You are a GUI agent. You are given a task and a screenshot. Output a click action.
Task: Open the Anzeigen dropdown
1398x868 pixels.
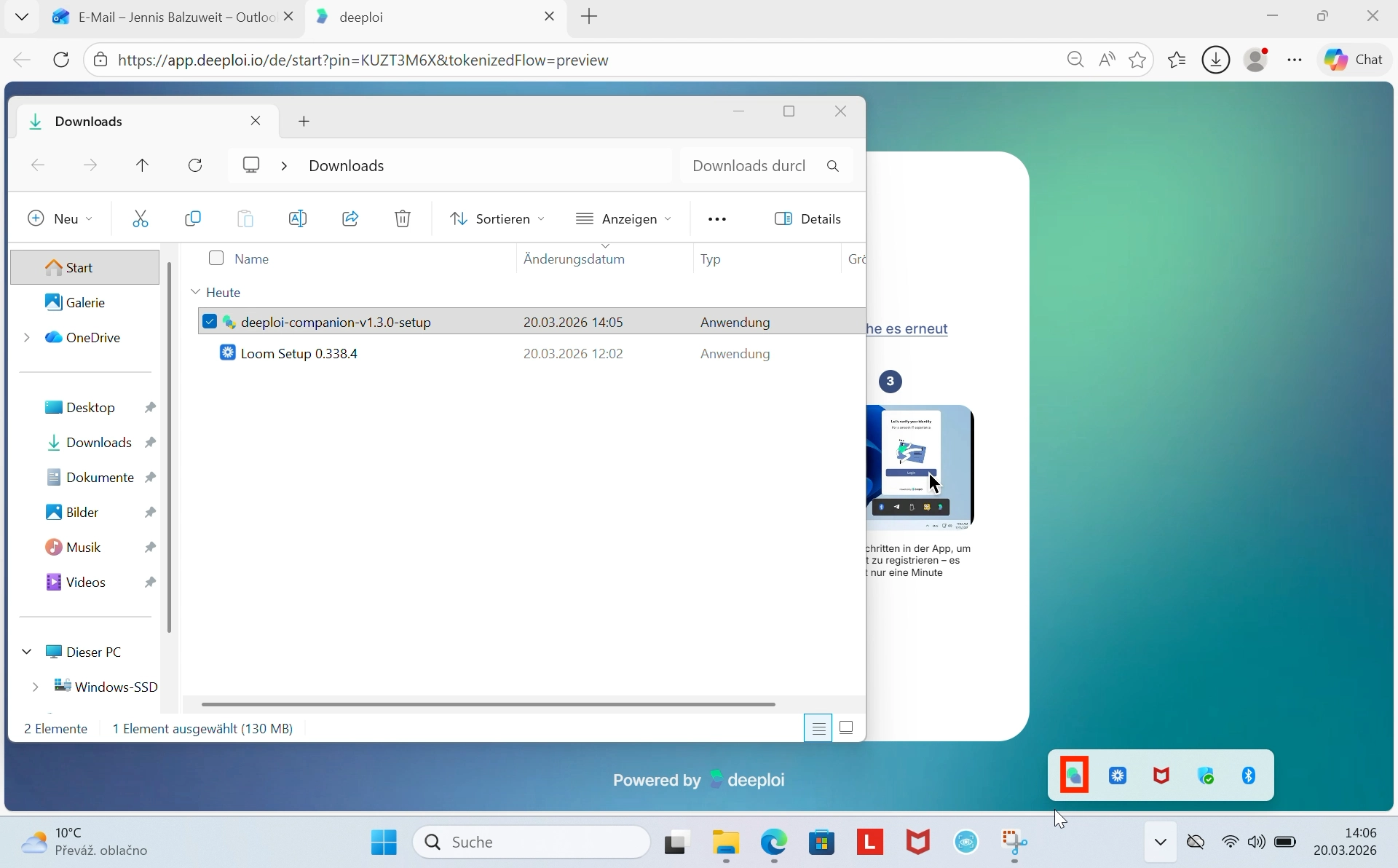tap(623, 218)
